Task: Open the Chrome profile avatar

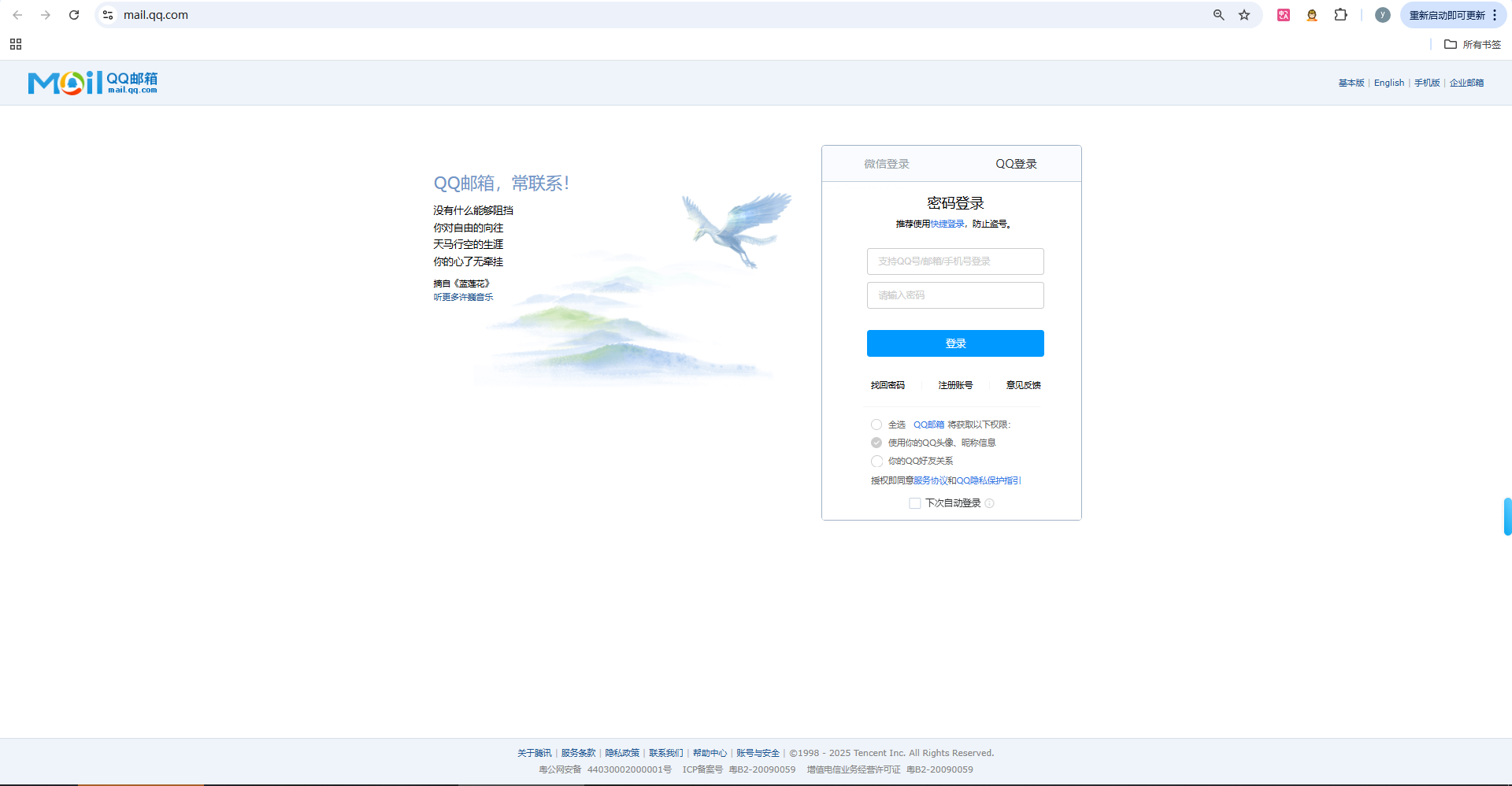Action: coord(1382,15)
